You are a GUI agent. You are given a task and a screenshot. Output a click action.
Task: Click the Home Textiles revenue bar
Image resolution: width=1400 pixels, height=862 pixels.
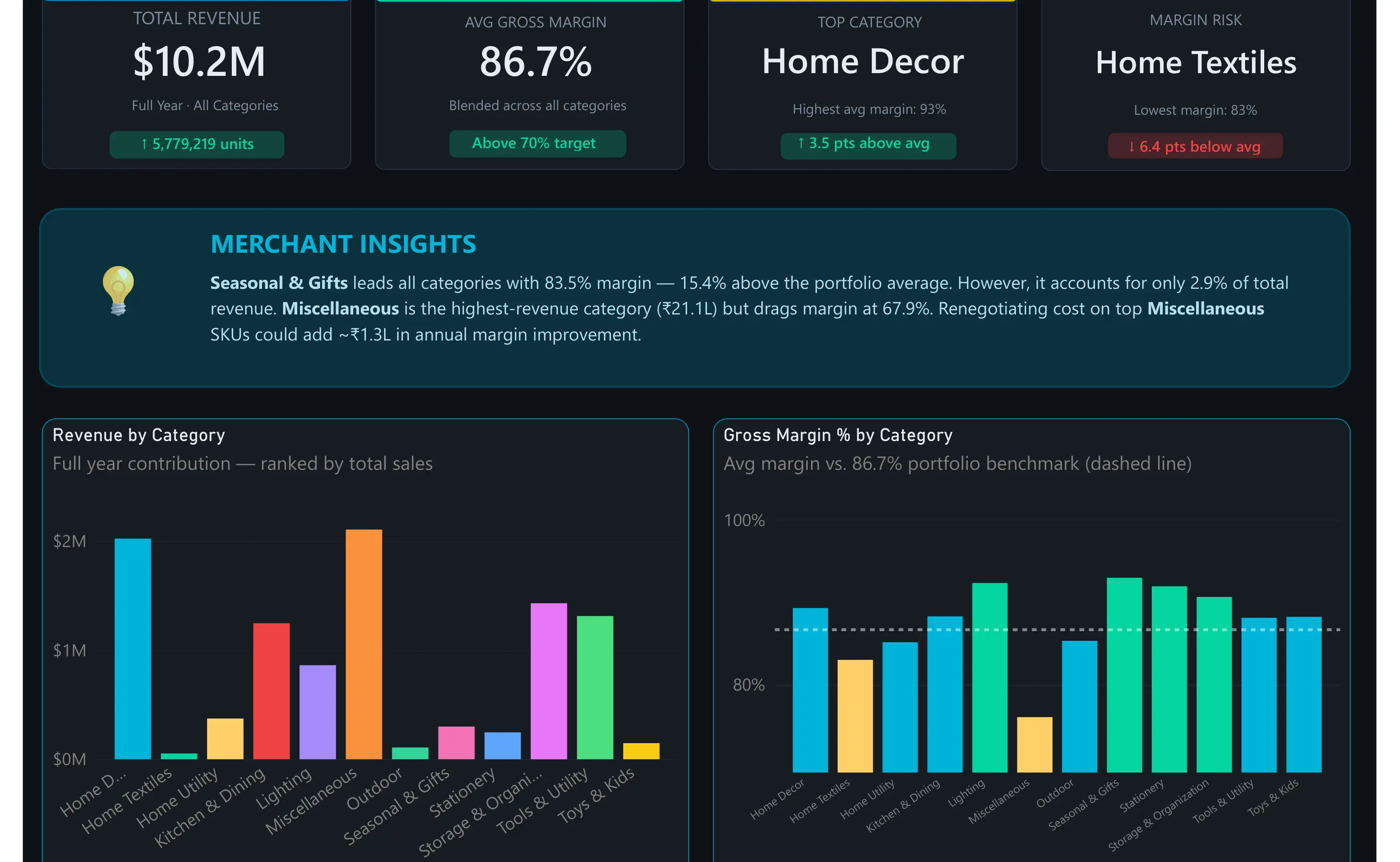point(179,756)
